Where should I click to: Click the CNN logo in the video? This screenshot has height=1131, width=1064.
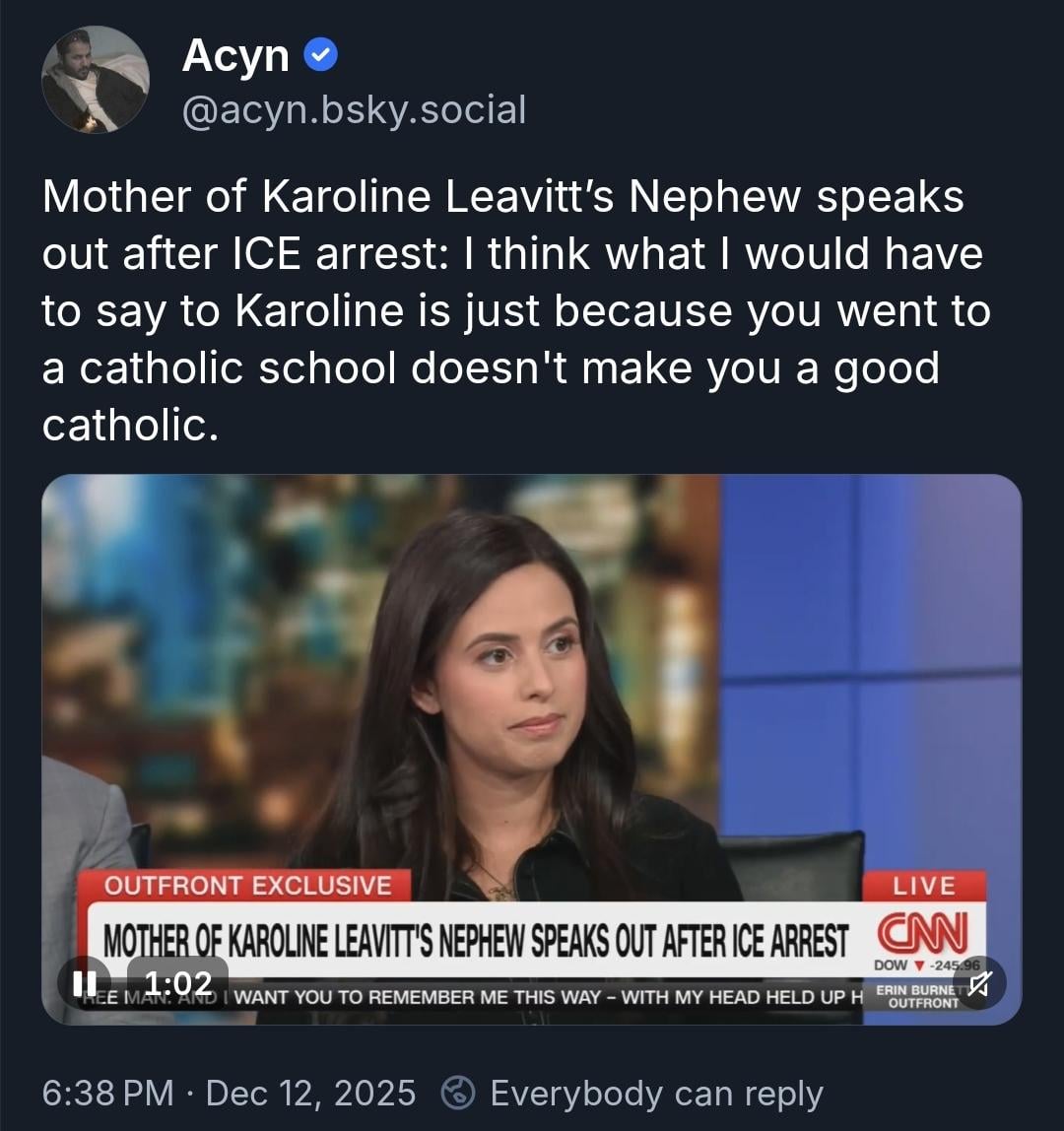click(x=923, y=933)
